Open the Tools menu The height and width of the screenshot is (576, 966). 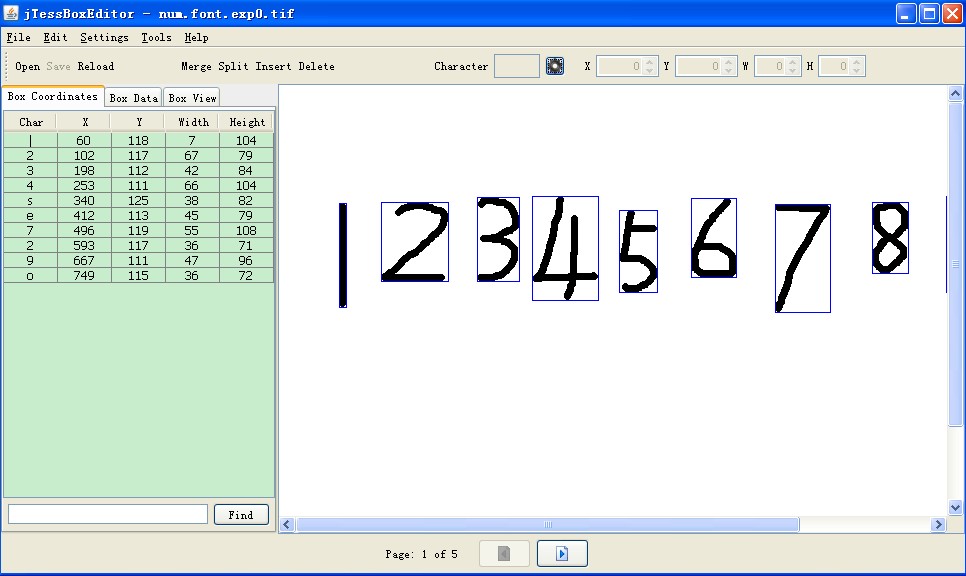156,37
